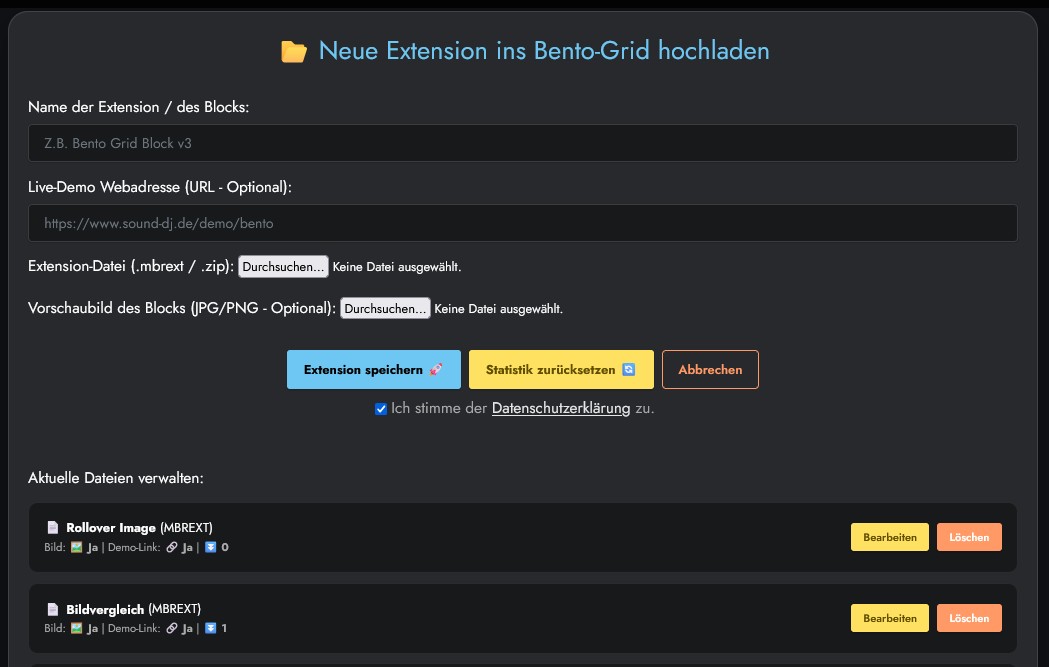Click the picture icon in Bildvergleich row
Viewport: 1049px width, 667px height.
(x=76, y=628)
